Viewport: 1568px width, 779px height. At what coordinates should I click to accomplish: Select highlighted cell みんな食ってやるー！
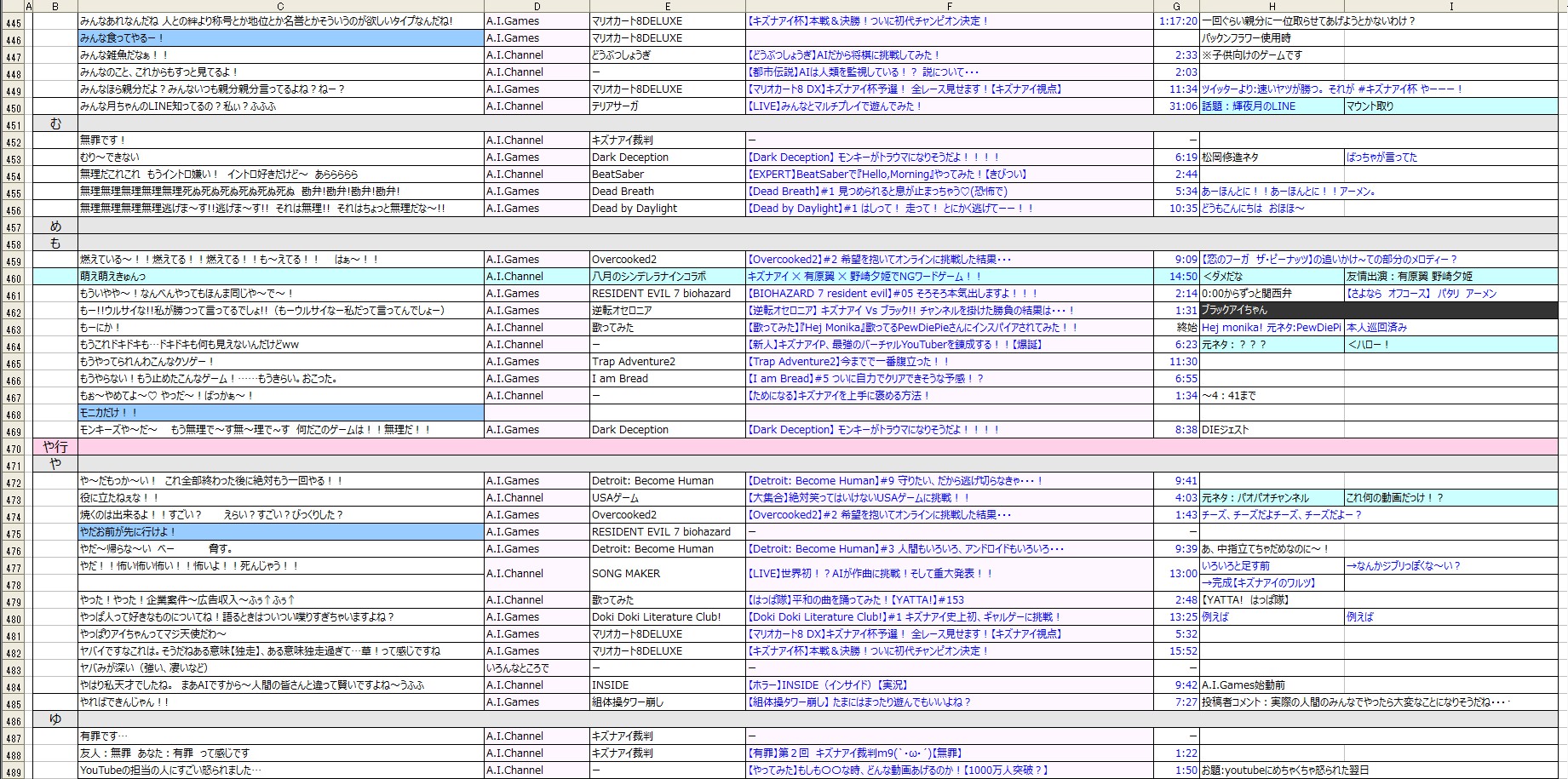[x=280, y=38]
